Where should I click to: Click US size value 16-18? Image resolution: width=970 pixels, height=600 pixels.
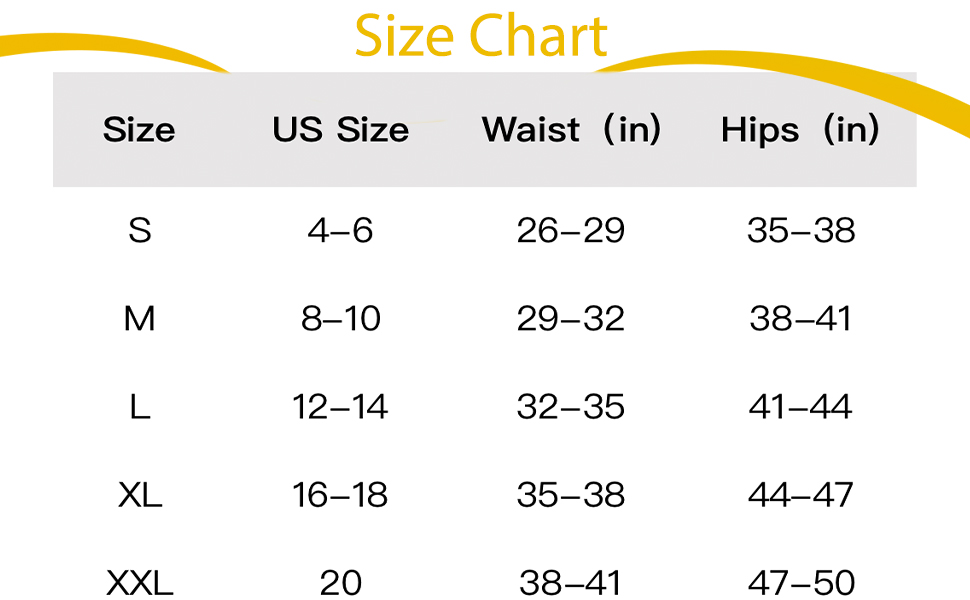point(340,495)
